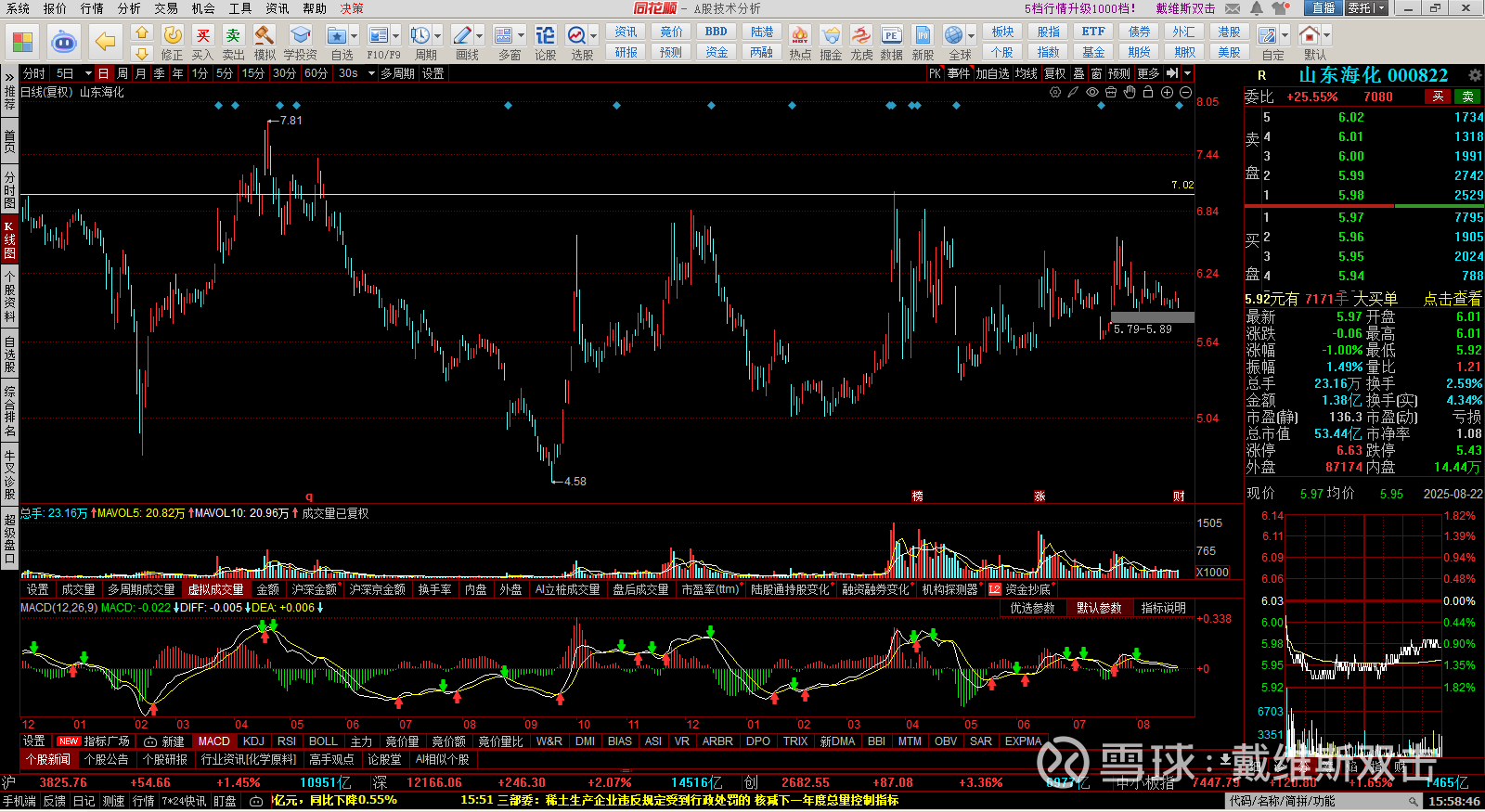
Task: Open the 选股 stock screener icon
Action: point(576,35)
